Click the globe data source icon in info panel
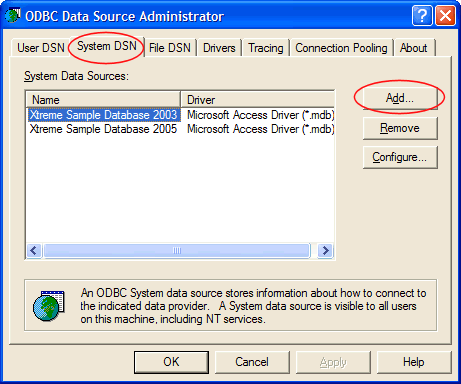Image resolution: width=461 pixels, height=384 pixels. (x=49, y=305)
